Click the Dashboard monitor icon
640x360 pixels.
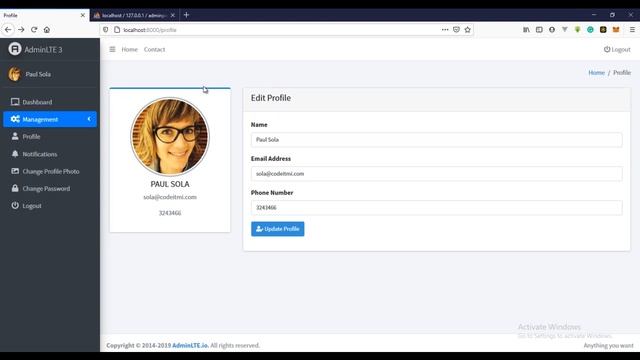tap(15, 102)
